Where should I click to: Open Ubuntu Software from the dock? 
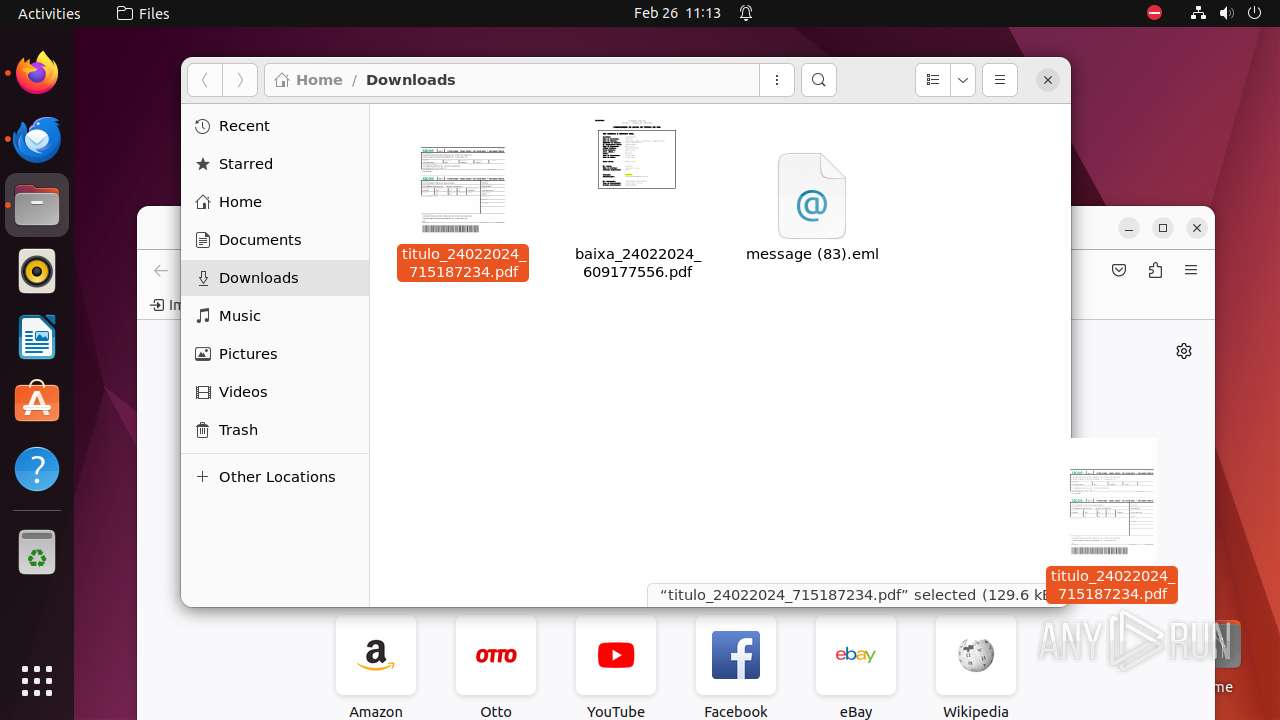coord(37,403)
